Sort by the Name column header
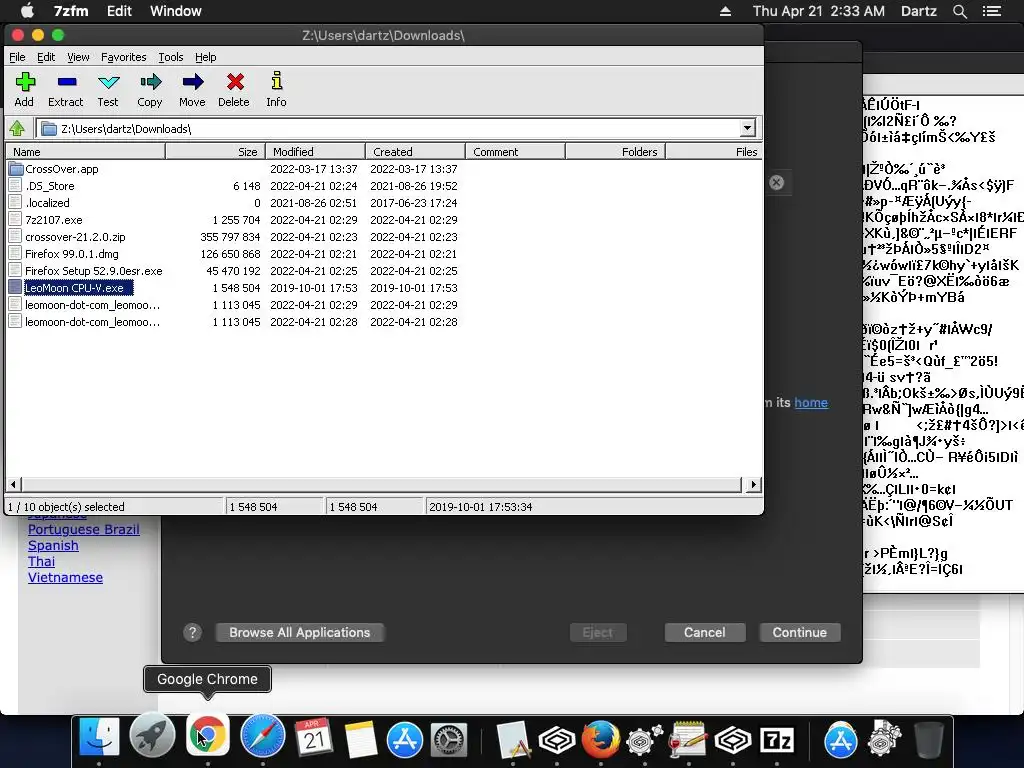This screenshot has width=1024, height=768. point(86,152)
